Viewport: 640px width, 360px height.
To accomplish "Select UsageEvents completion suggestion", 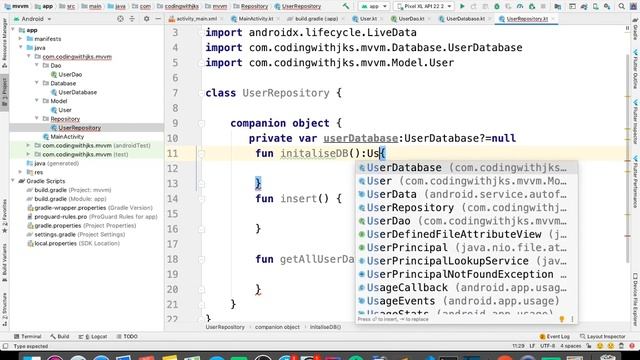I will [467, 301].
